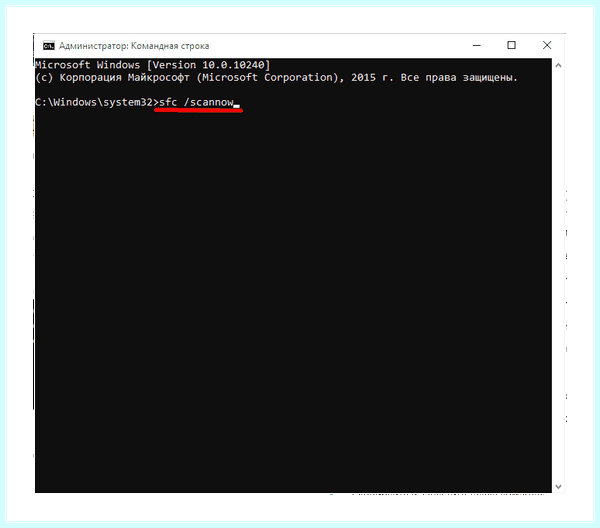This screenshot has width=600, height=528.
Task: Maximize the Command Prompt window
Action: pyautogui.click(x=511, y=46)
